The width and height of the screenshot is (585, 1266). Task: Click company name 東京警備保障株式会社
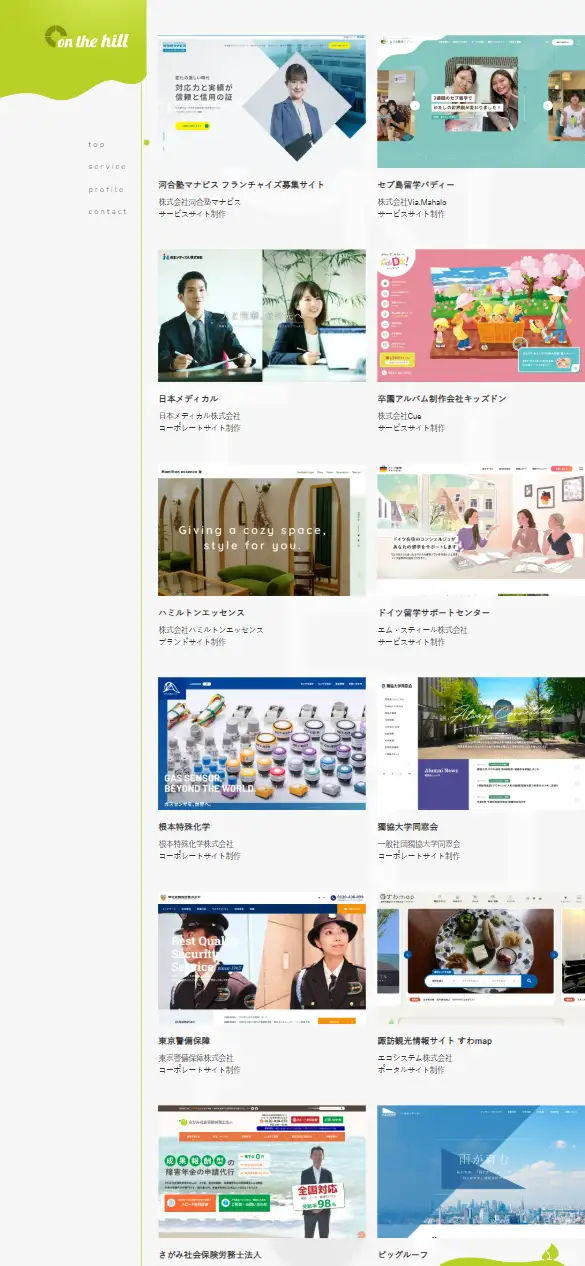click(196, 1058)
